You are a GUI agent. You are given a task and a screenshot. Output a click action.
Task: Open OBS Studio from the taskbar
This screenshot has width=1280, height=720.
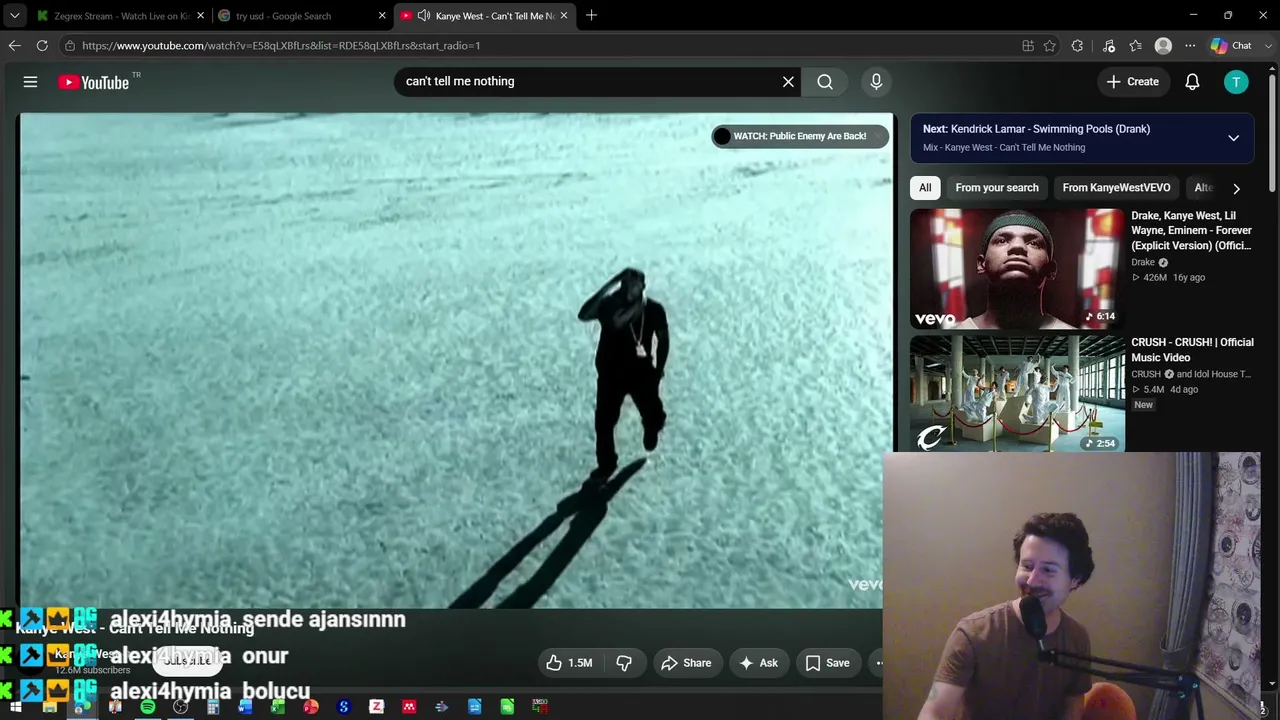[180, 707]
